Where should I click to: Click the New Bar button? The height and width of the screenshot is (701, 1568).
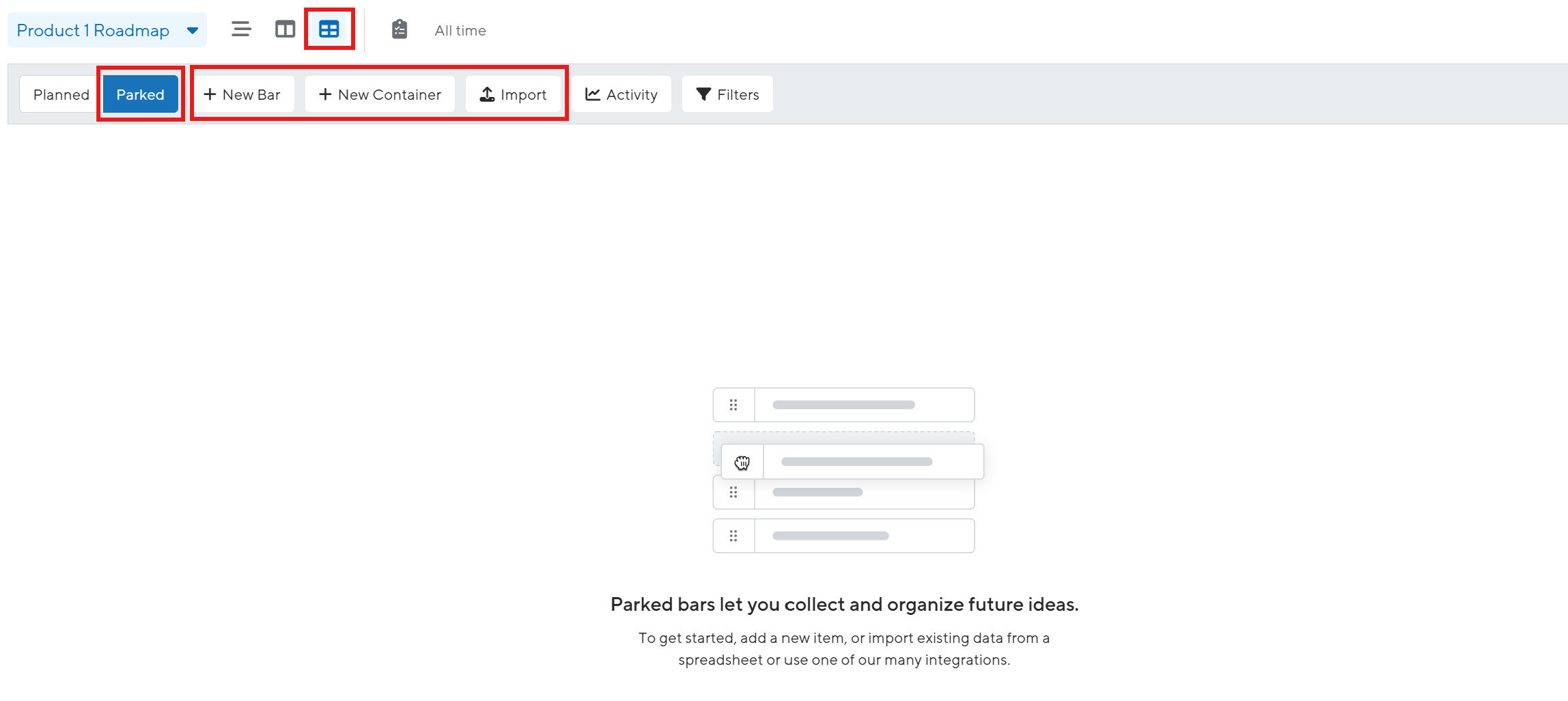click(x=242, y=94)
